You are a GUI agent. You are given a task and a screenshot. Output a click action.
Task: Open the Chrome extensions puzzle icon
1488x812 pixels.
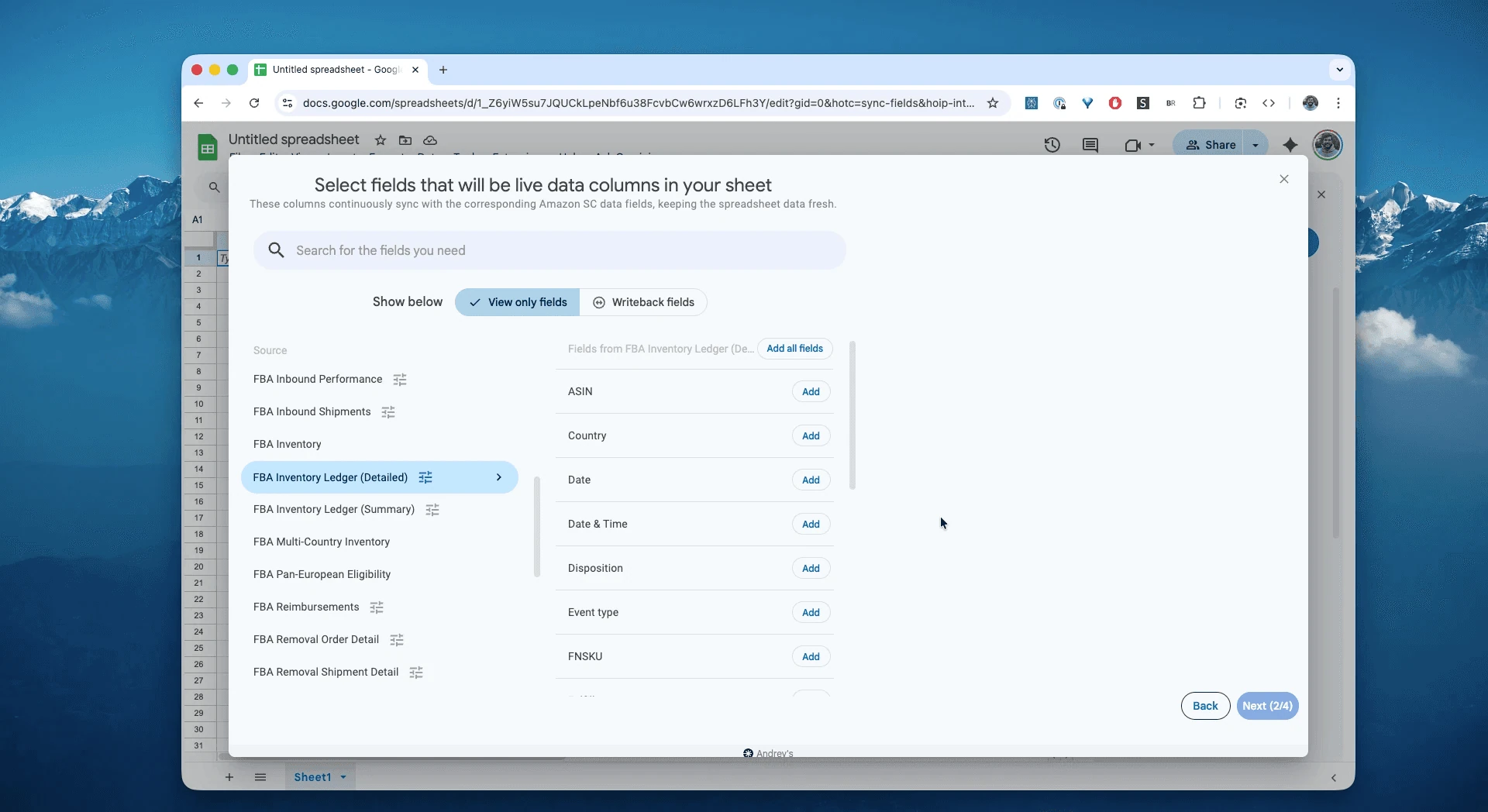tap(1199, 103)
